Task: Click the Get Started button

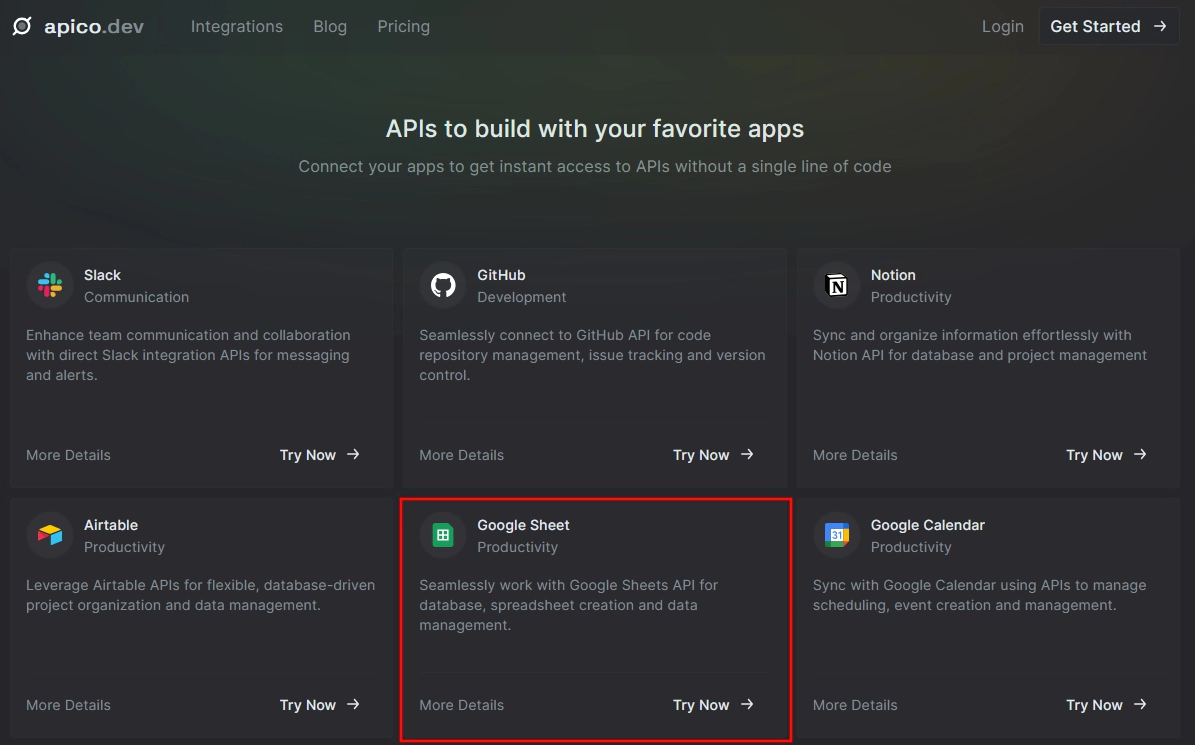Action: [1109, 26]
